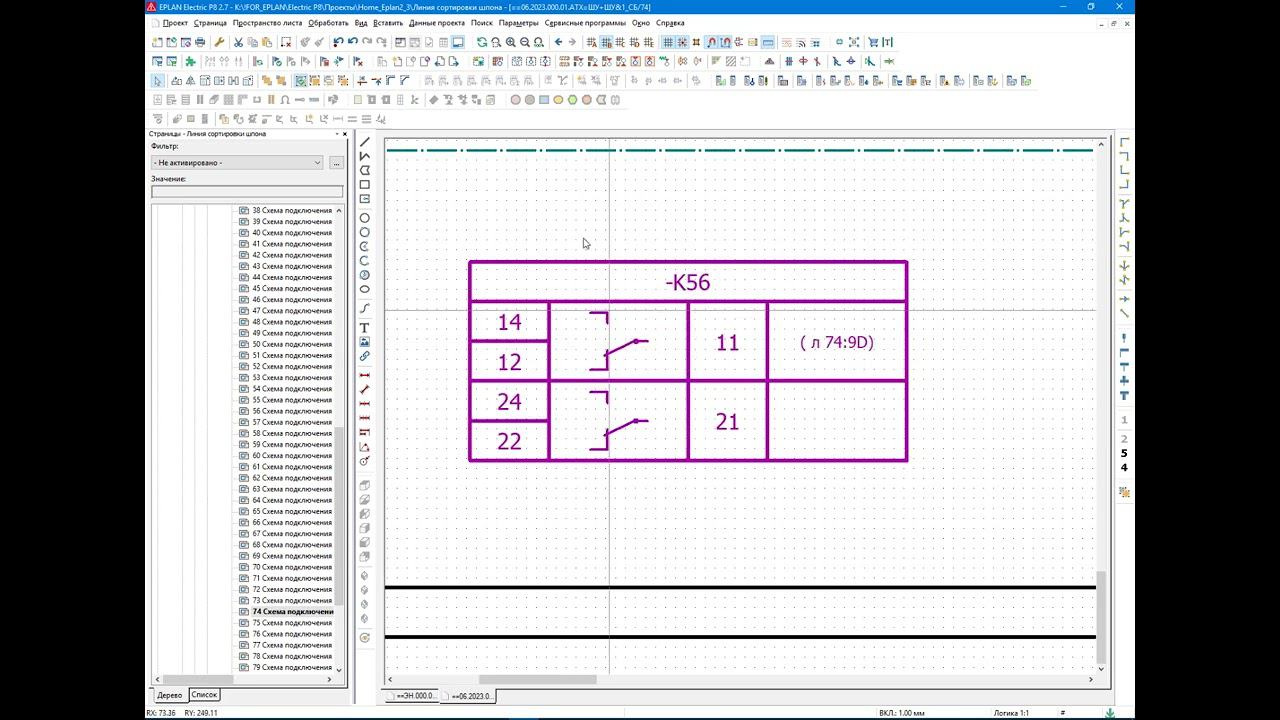
Task: Click the -K56 device label
Action: [688, 282]
